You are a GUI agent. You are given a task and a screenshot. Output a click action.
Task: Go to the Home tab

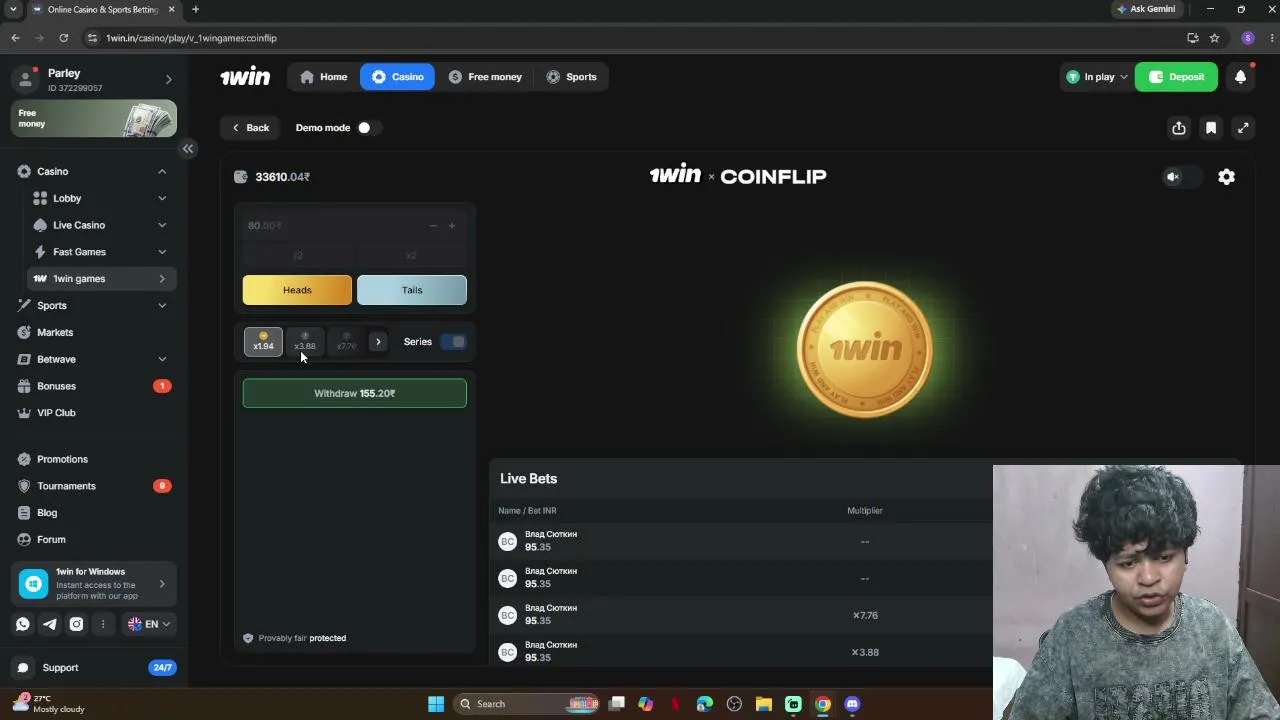point(323,77)
